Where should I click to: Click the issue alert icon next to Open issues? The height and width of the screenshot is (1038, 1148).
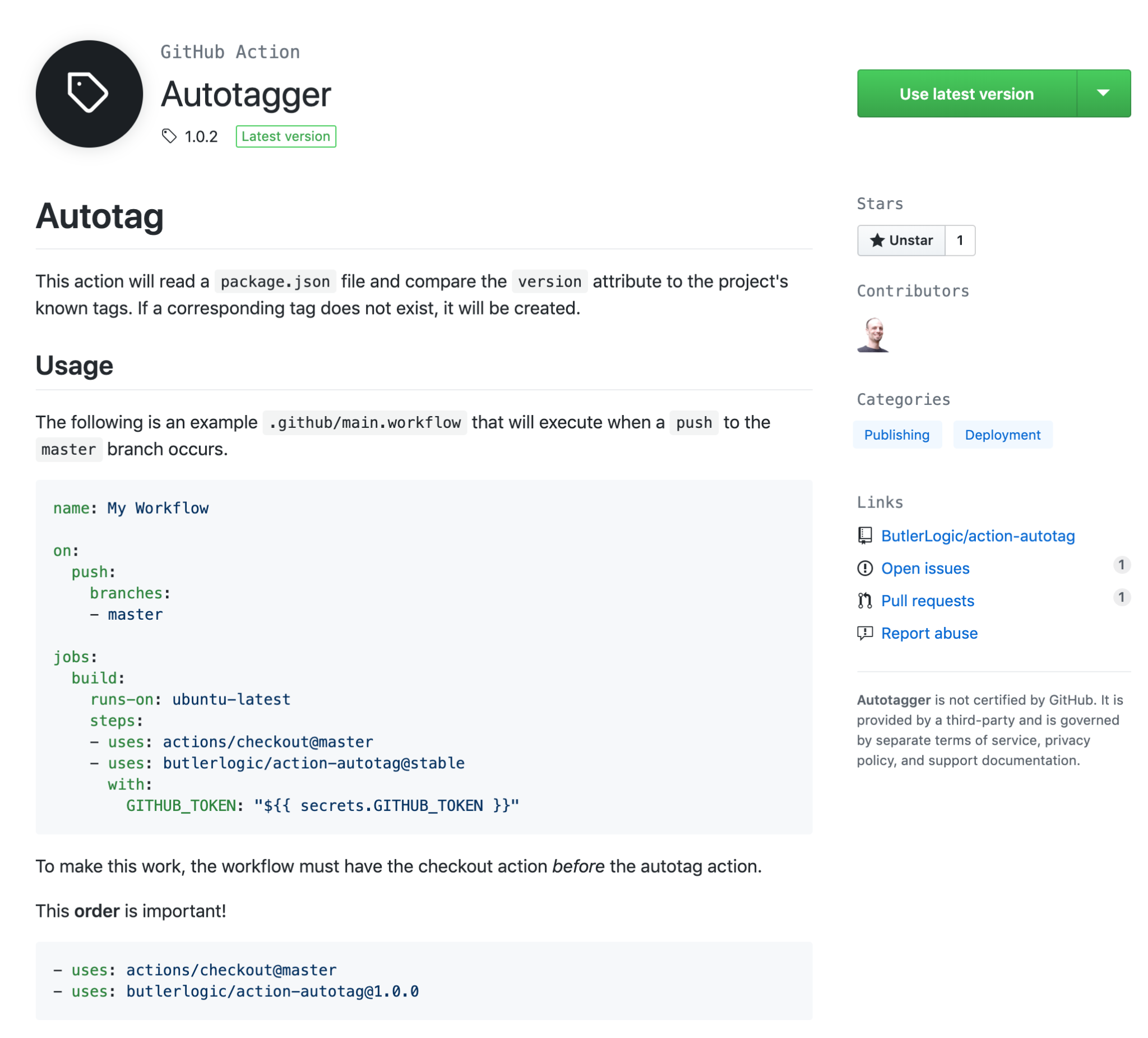click(864, 568)
